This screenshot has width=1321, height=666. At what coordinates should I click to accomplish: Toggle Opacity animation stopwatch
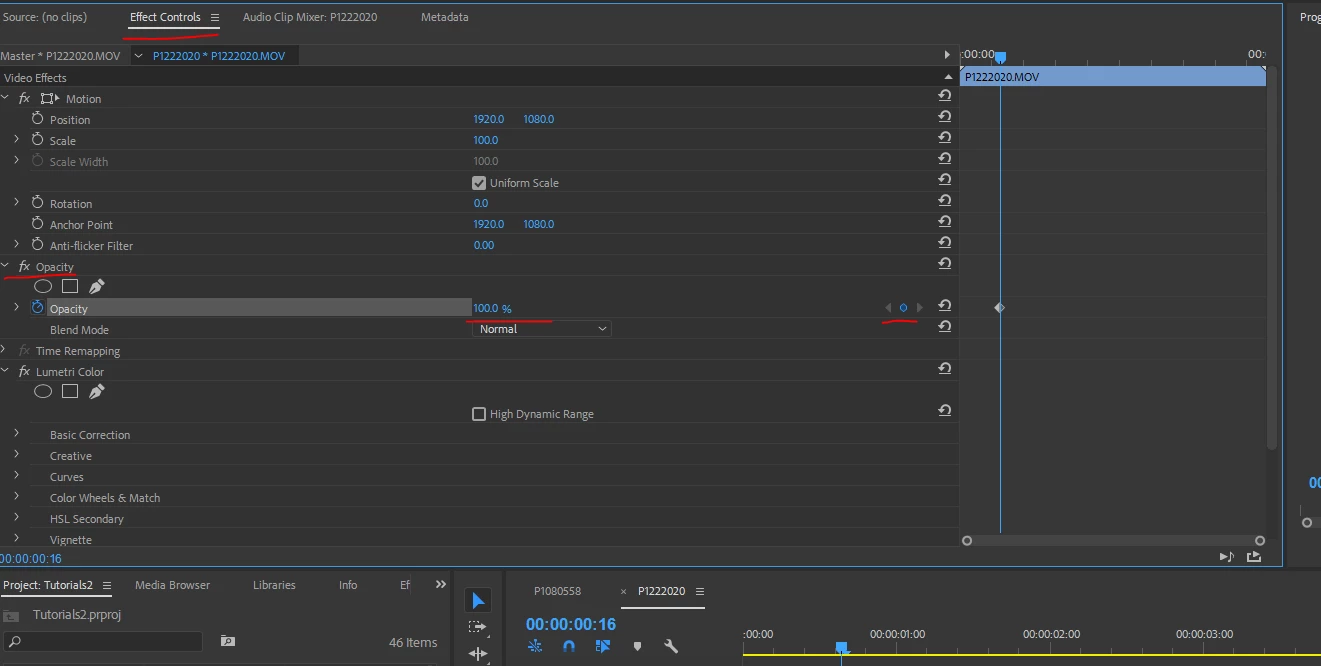[38, 307]
